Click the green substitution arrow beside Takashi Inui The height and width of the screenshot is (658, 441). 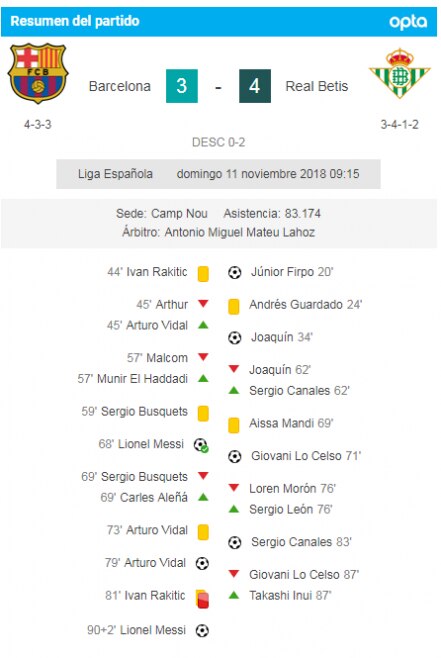234,594
